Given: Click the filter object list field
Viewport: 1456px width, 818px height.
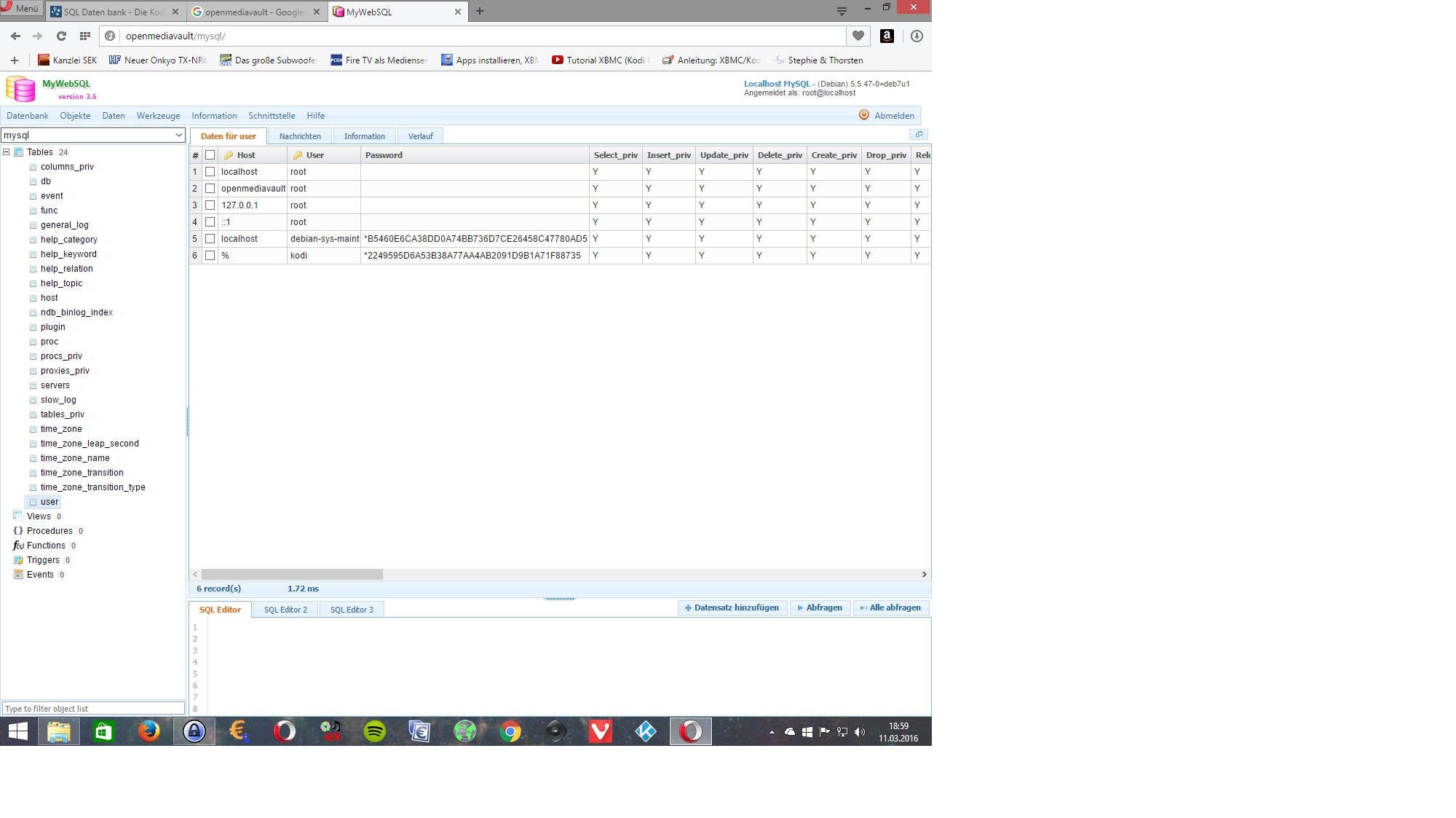Looking at the screenshot, I should coord(93,709).
